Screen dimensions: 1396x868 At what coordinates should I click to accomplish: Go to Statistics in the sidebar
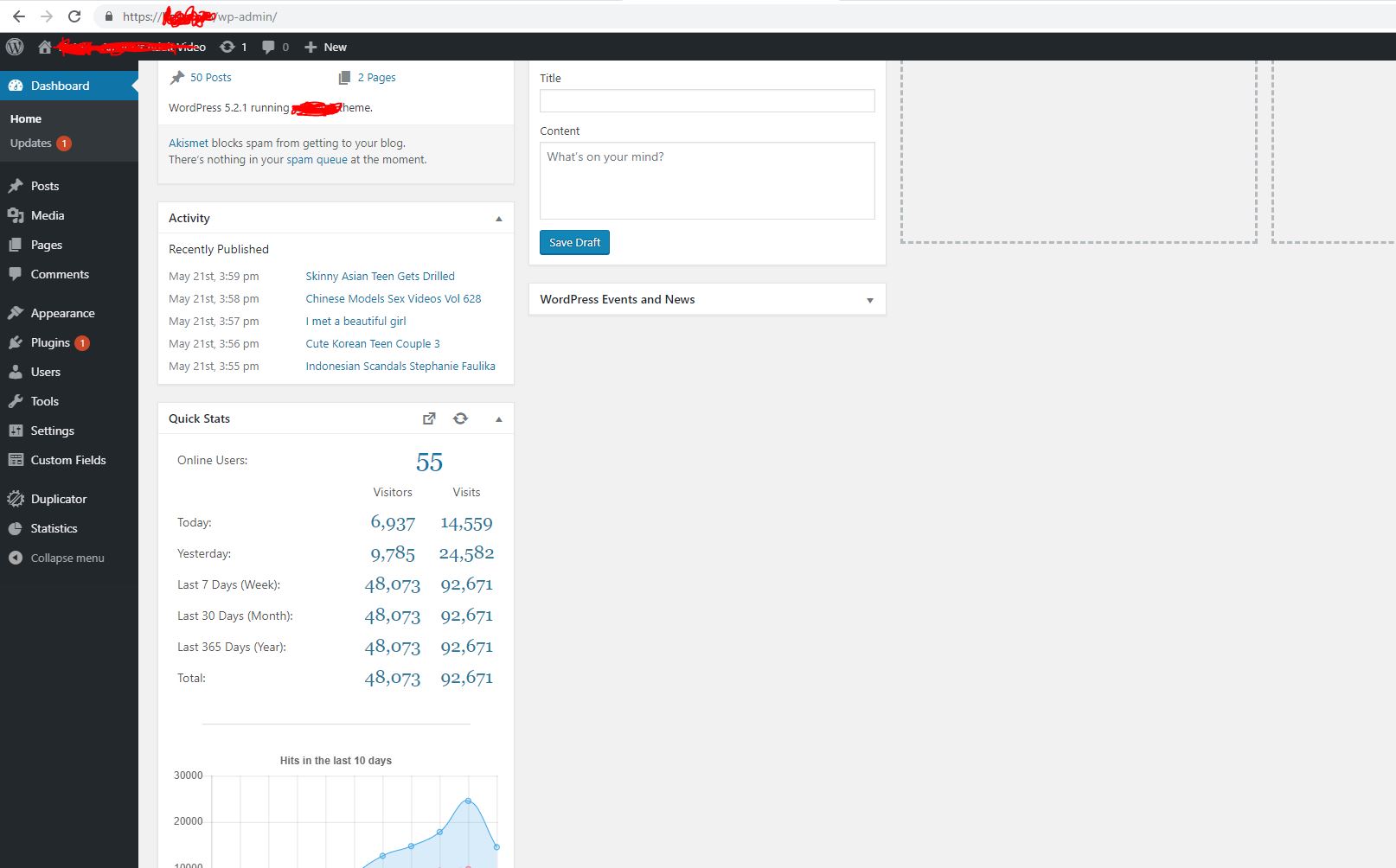tap(54, 528)
